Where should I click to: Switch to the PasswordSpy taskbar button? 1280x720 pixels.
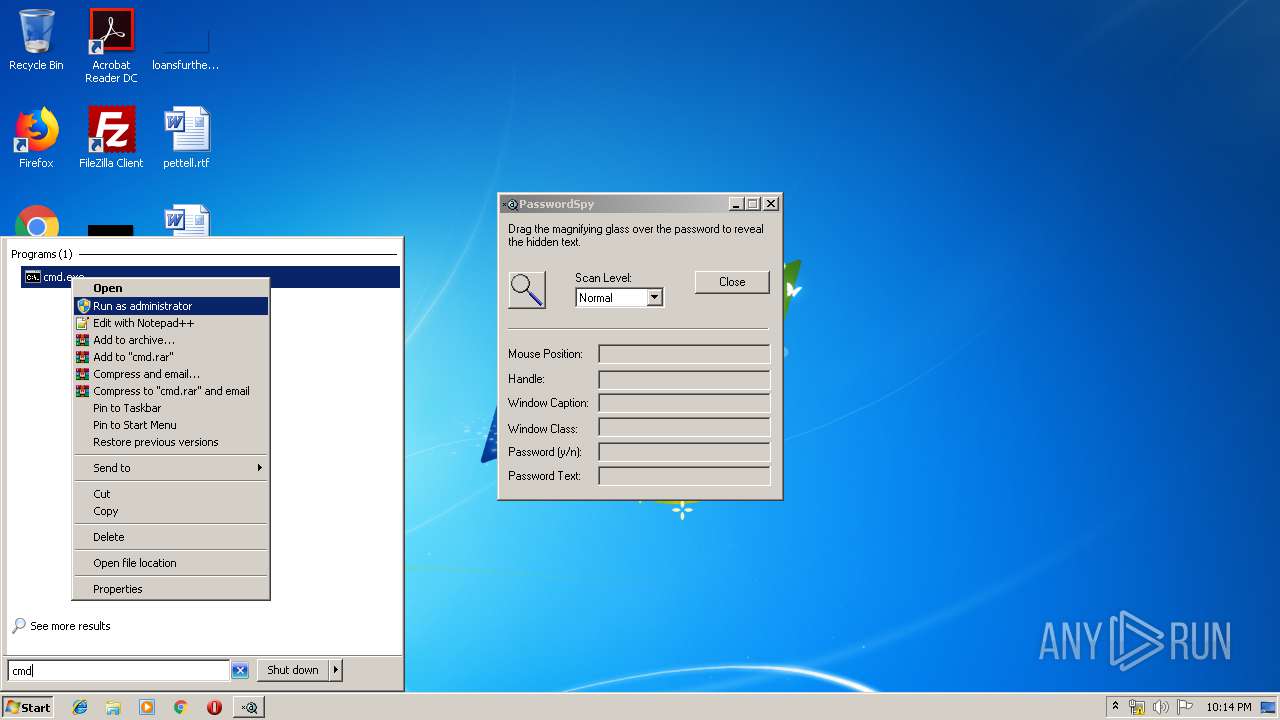click(x=249, y=707)
